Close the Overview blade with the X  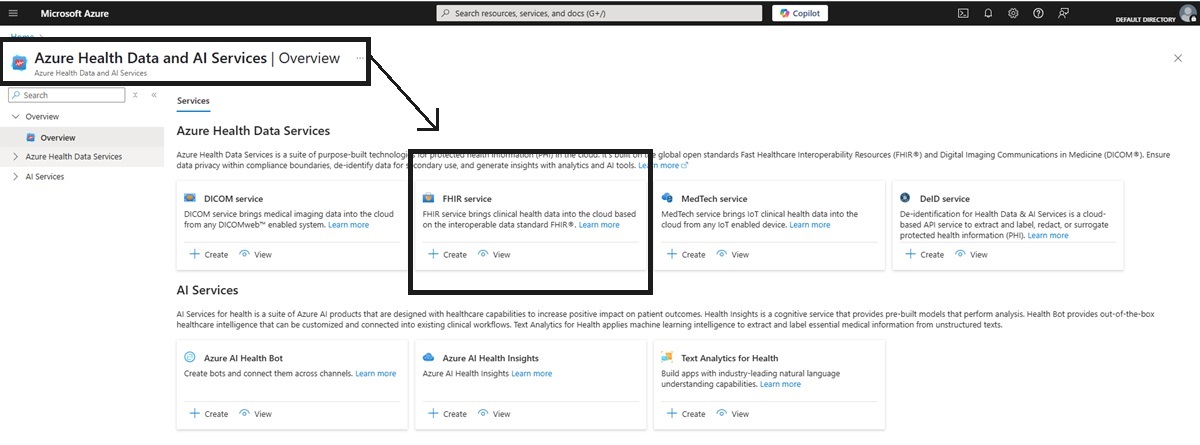tap(1178, 59)
